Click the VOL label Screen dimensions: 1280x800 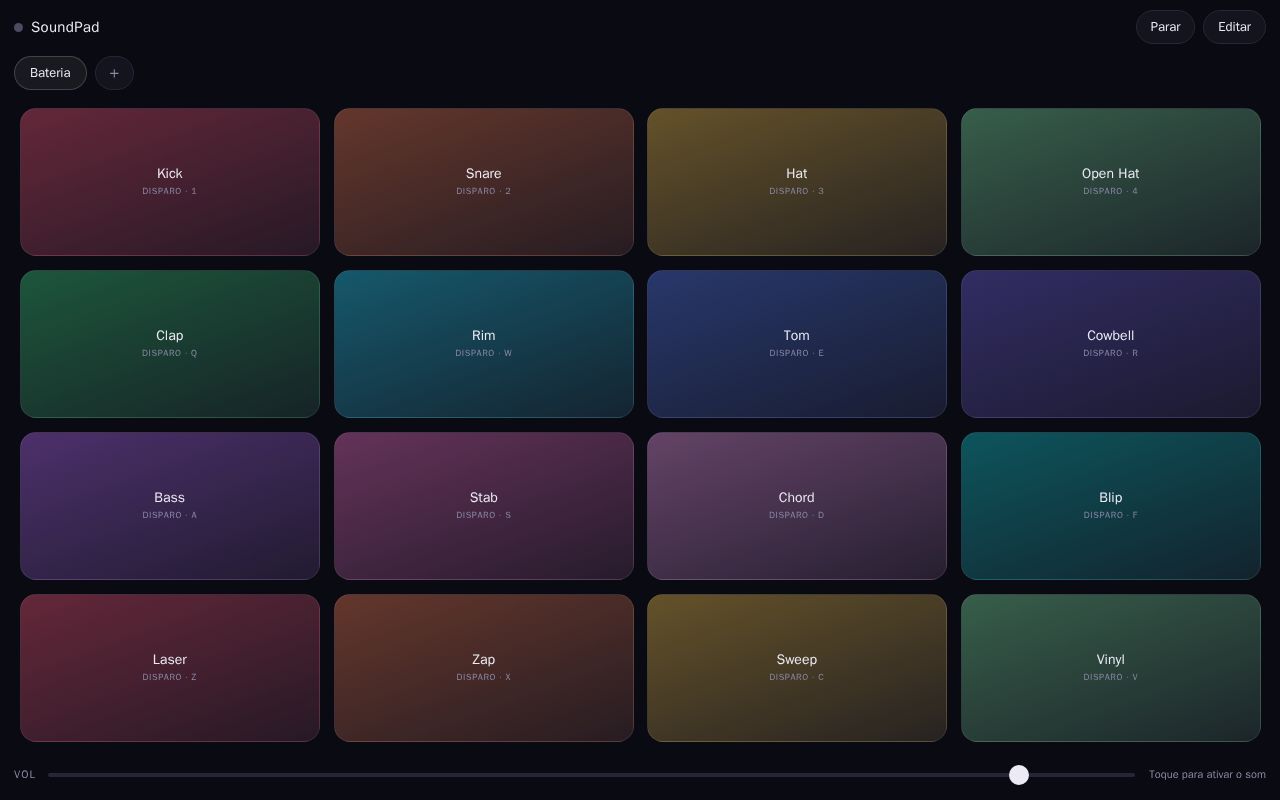[x=25, y=775]
